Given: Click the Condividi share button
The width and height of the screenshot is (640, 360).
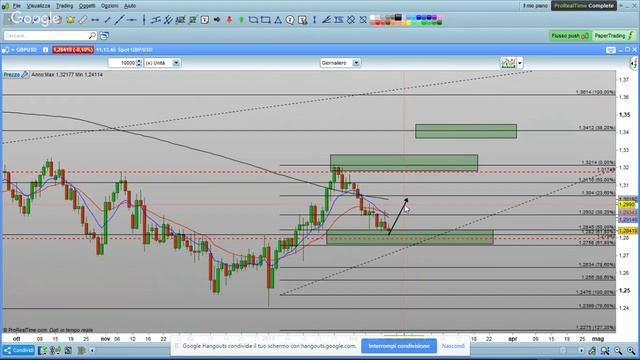Looking at the screenshot, I should click(x=19, y=350).
